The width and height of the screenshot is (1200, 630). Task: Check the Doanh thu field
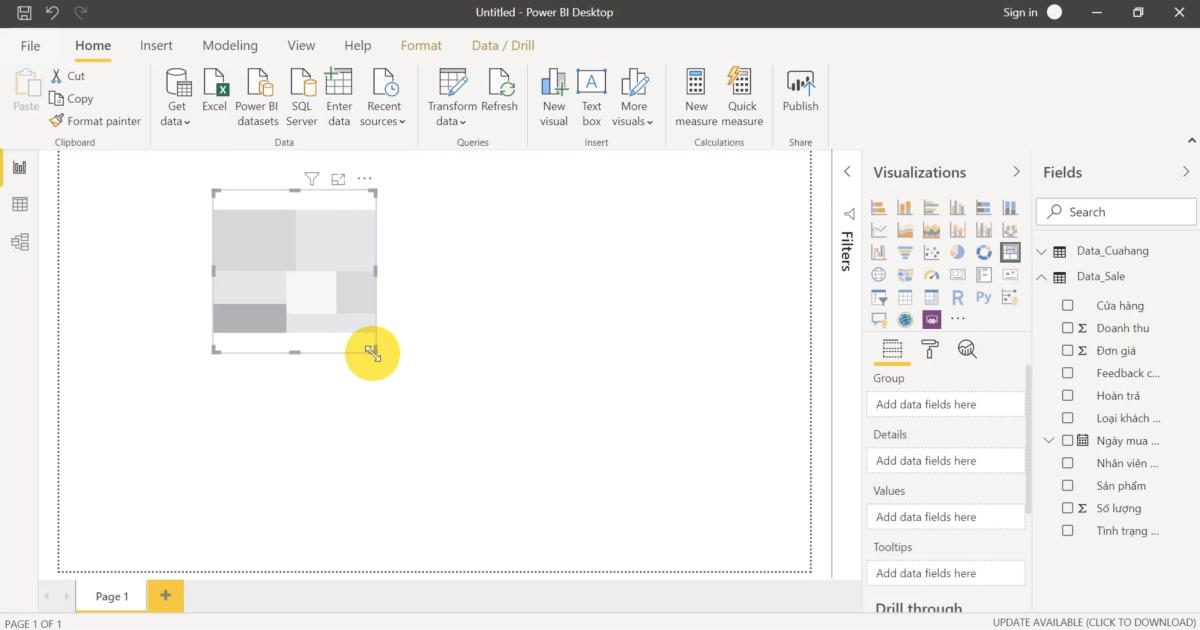1067,328
